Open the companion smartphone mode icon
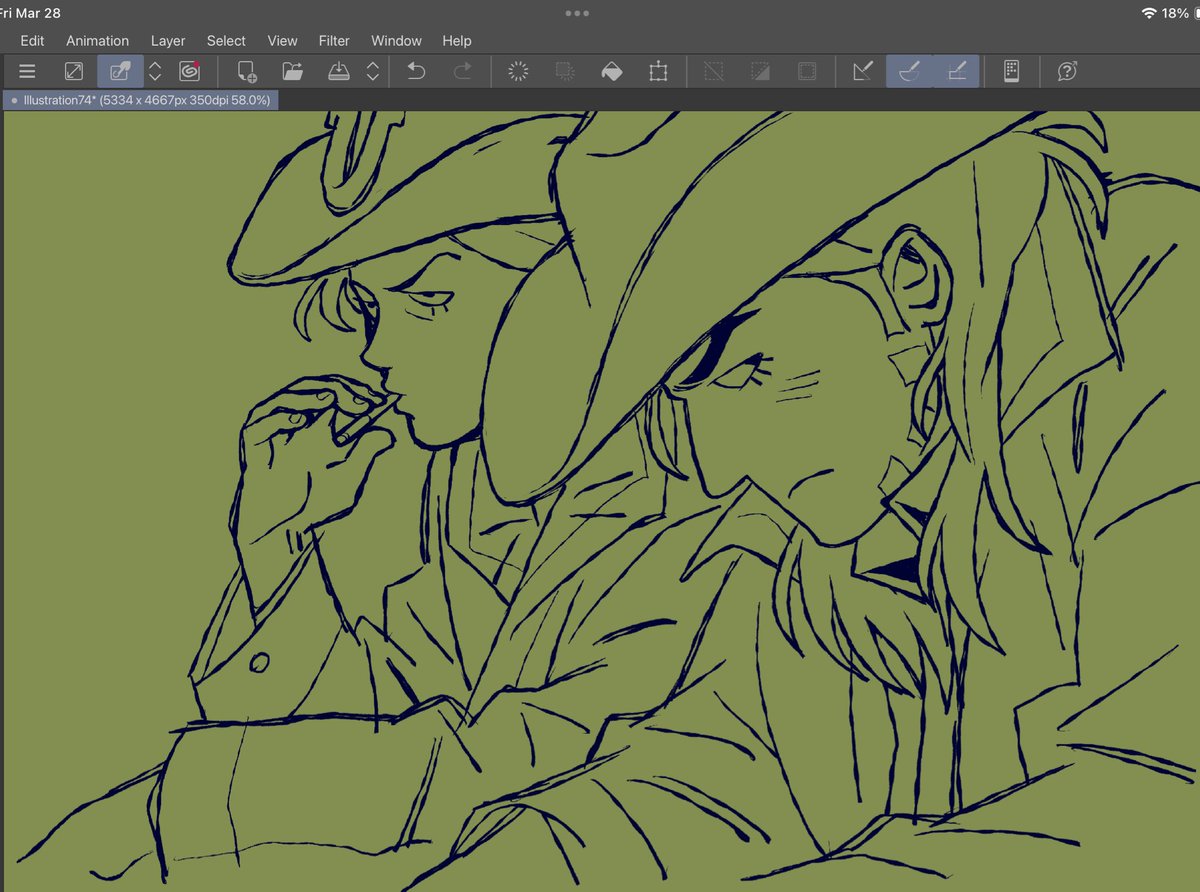 coord(1011,71)
